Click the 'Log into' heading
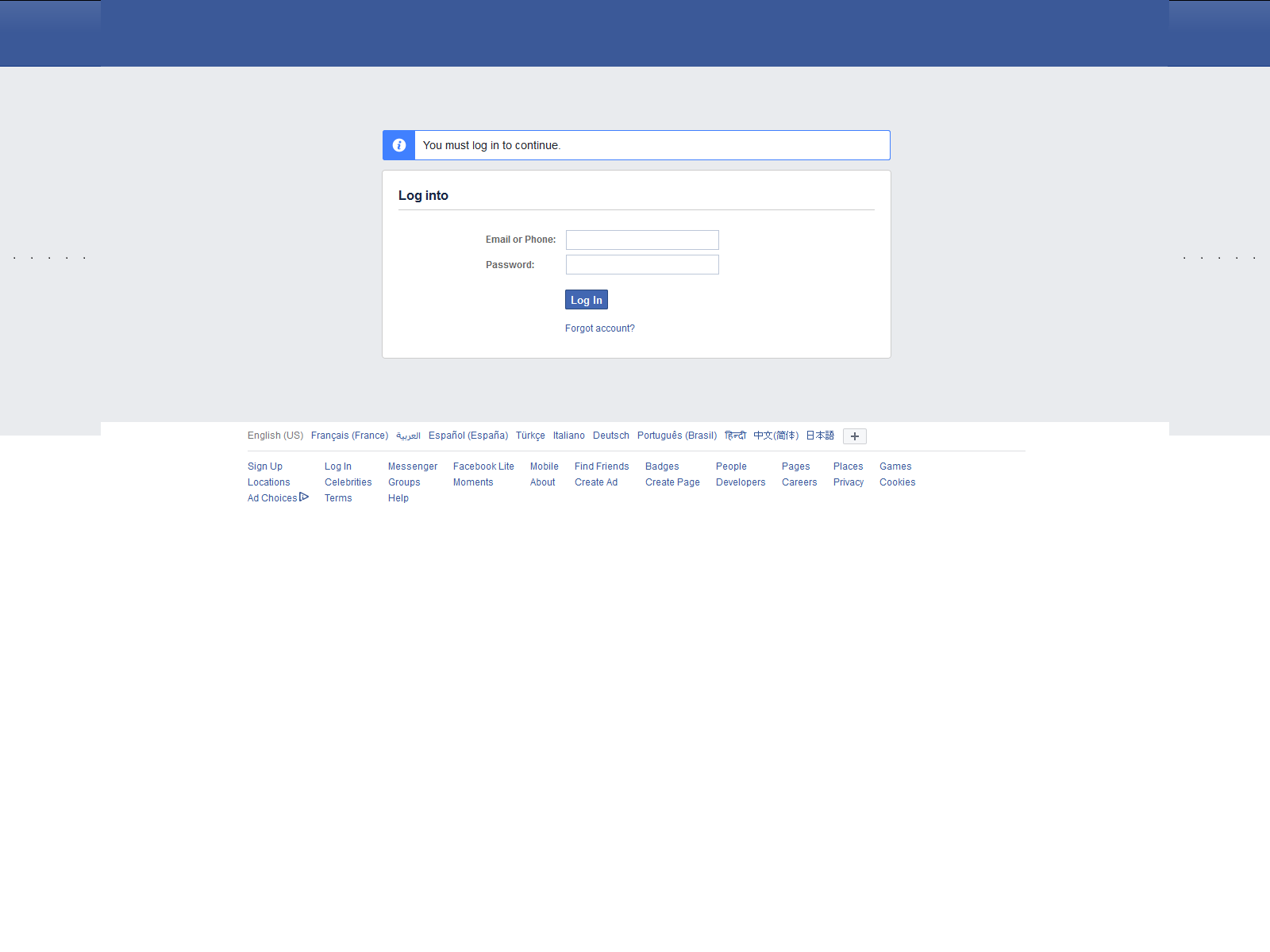1270x952 pixels. pos(423,195)
